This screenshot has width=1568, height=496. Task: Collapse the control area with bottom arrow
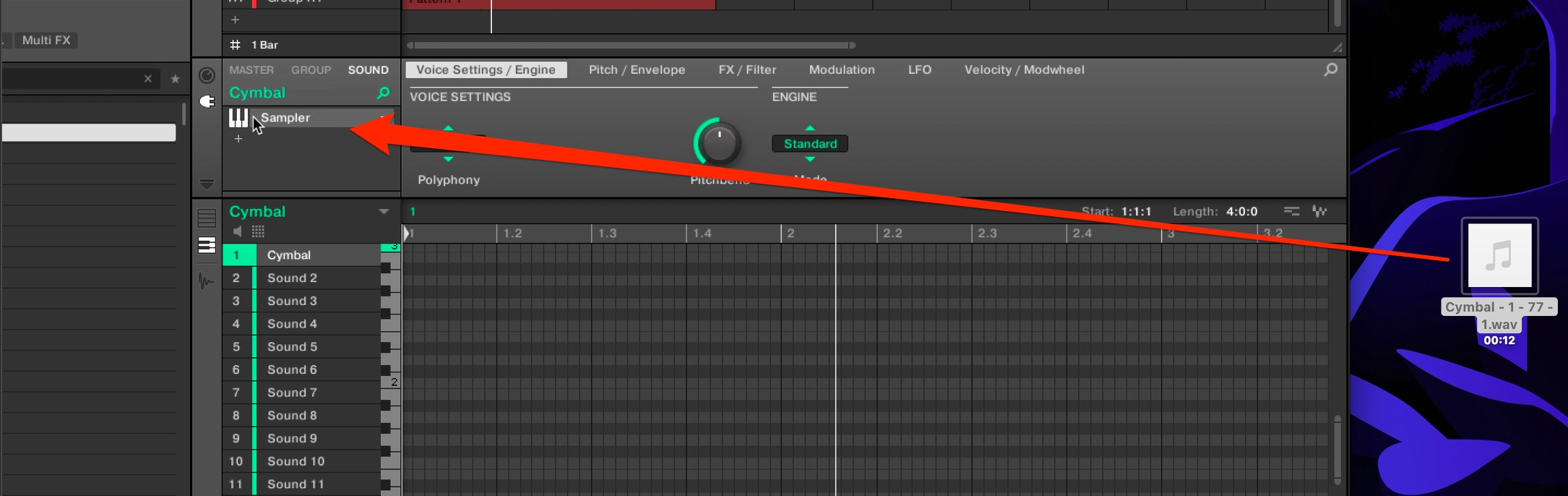[x=207, y=184]
